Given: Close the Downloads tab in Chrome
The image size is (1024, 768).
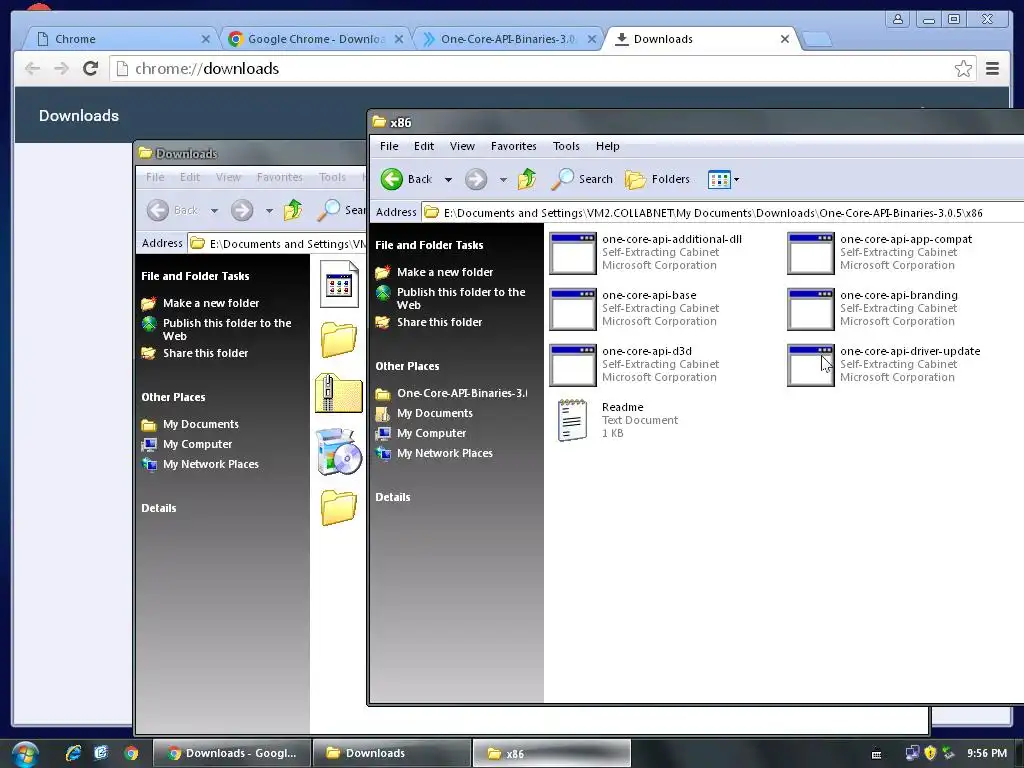Looking at the screenshot, I should tap(785, 39).
